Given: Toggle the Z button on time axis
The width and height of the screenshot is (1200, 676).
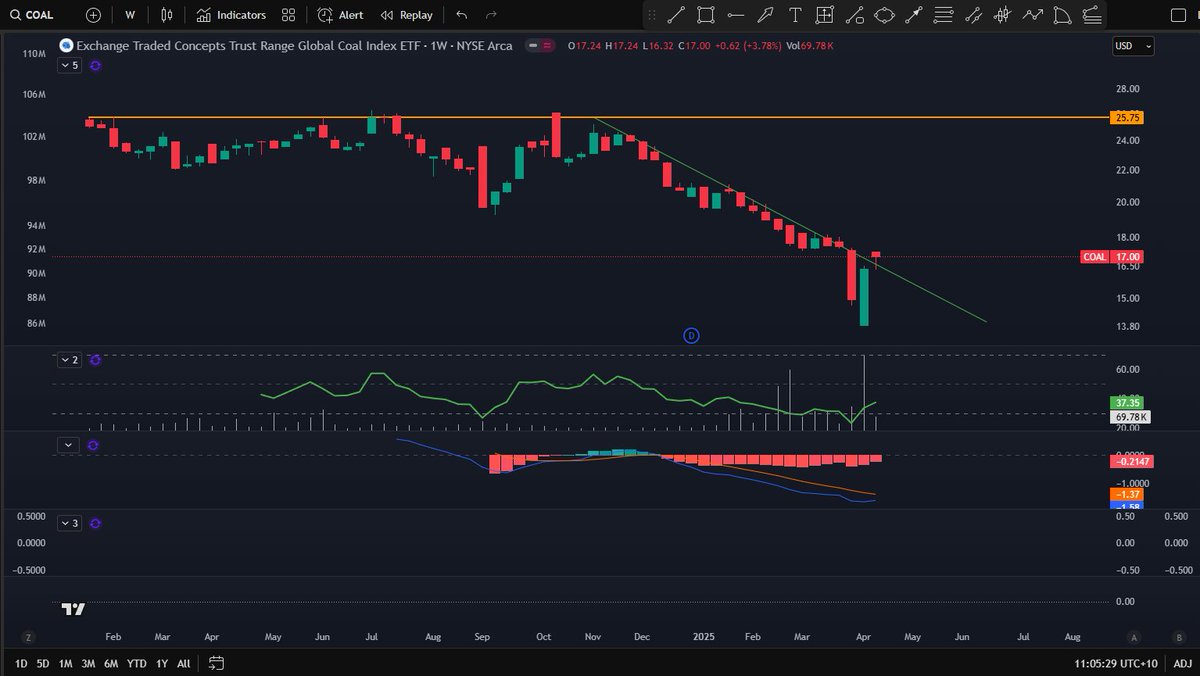Looking at the screenshot, I should click(x=29, y=637).
